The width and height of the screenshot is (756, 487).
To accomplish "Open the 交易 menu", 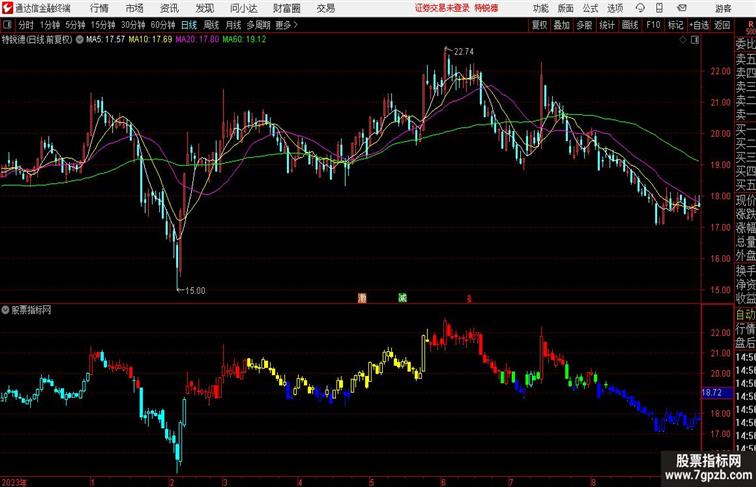I will click(325, 8).
